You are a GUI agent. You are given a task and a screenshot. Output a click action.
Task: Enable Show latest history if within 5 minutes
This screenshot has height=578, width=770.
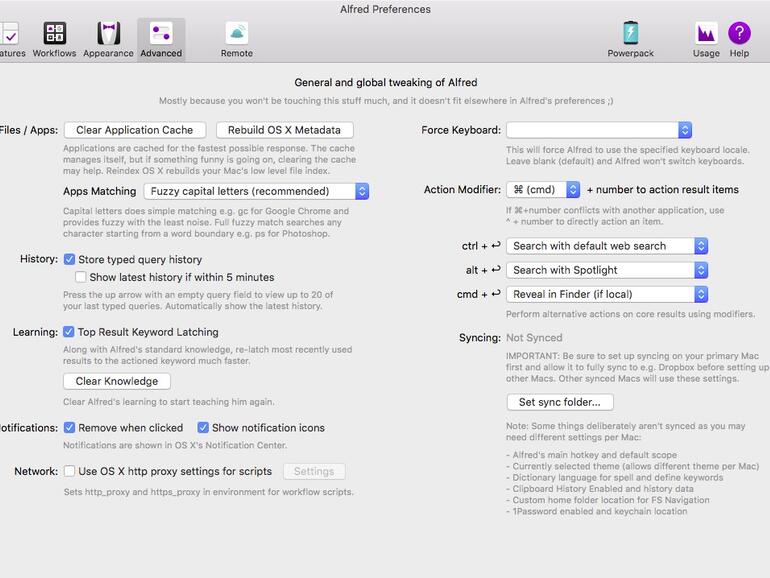point(81,277)
